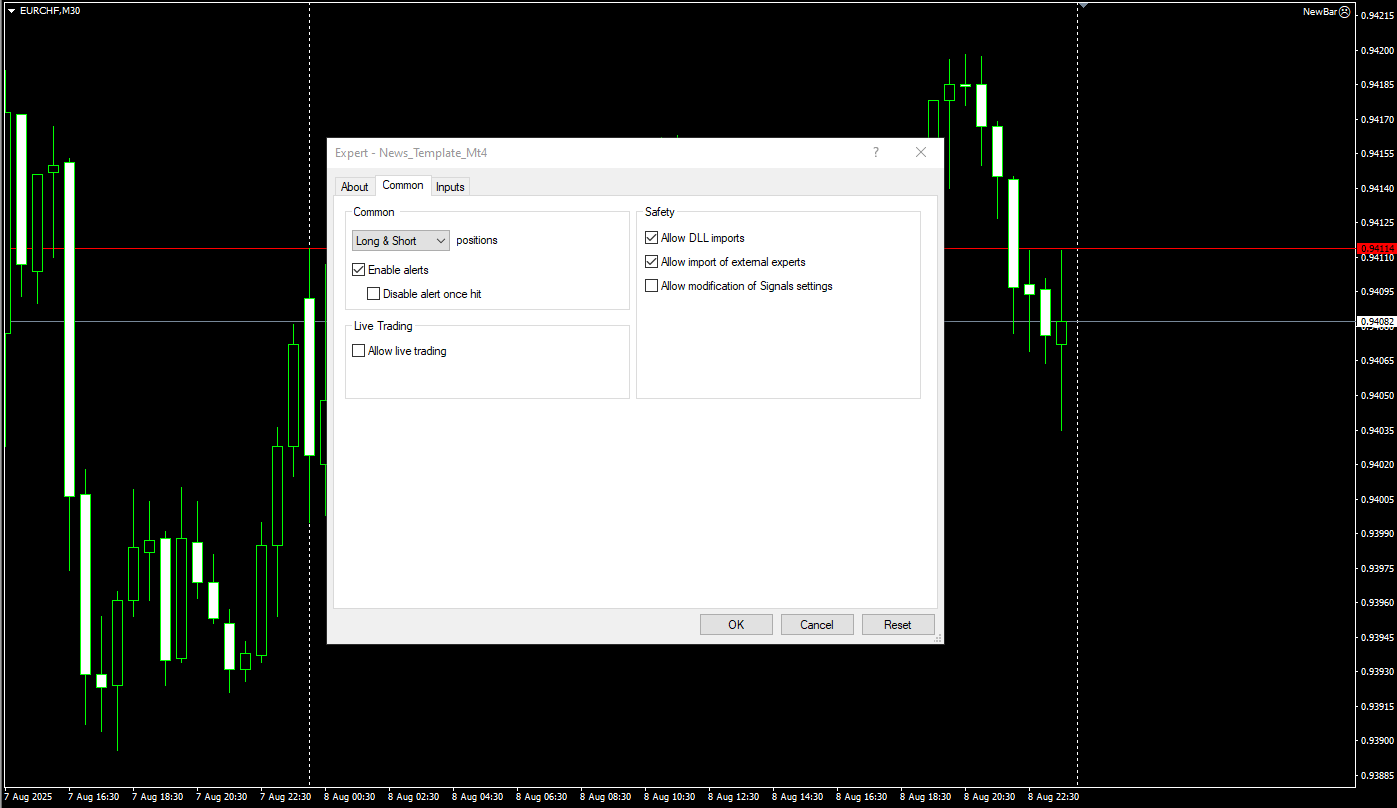Click the 8 Aug 10:30 time label
Viewport: 1397px width, 808px height.
[x=669, y=797]
